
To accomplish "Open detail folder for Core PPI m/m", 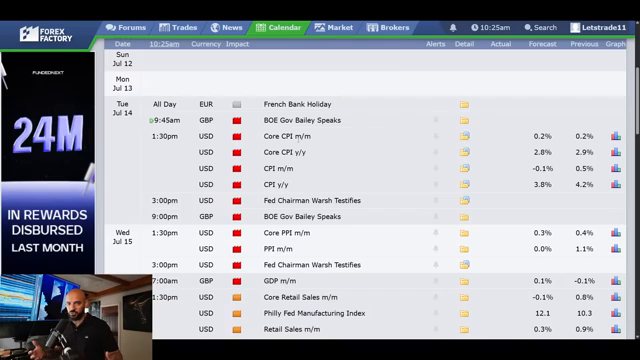I will [x=464, y=233].
